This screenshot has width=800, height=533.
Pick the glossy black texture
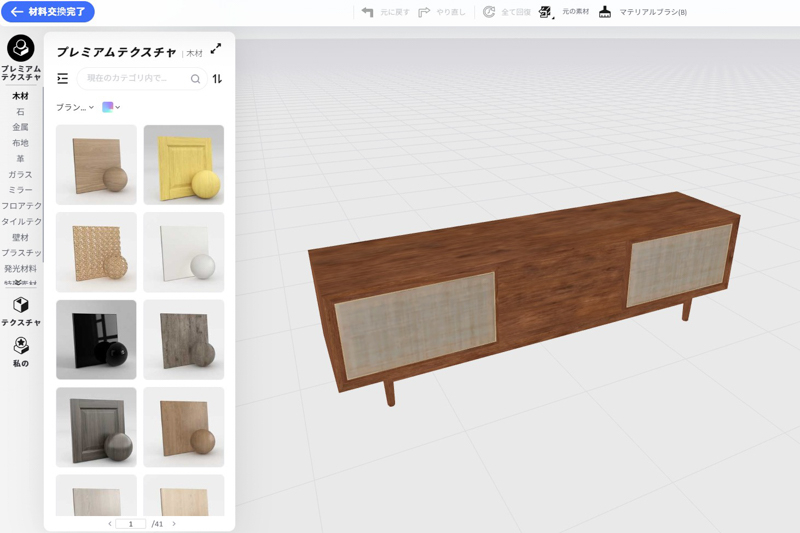[96, 340]
